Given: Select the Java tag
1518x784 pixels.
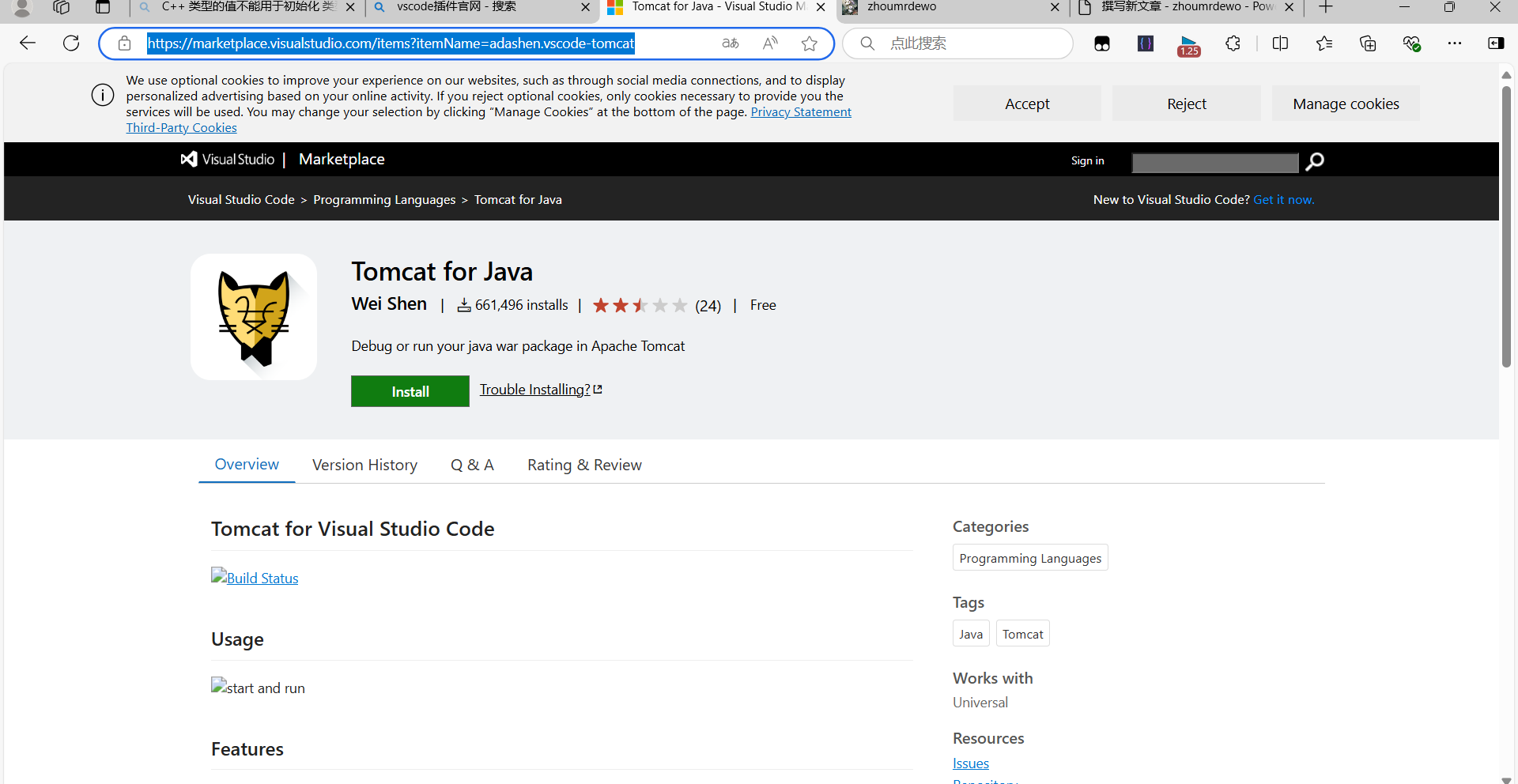Looking at the screenshot, I should (971, 634).
